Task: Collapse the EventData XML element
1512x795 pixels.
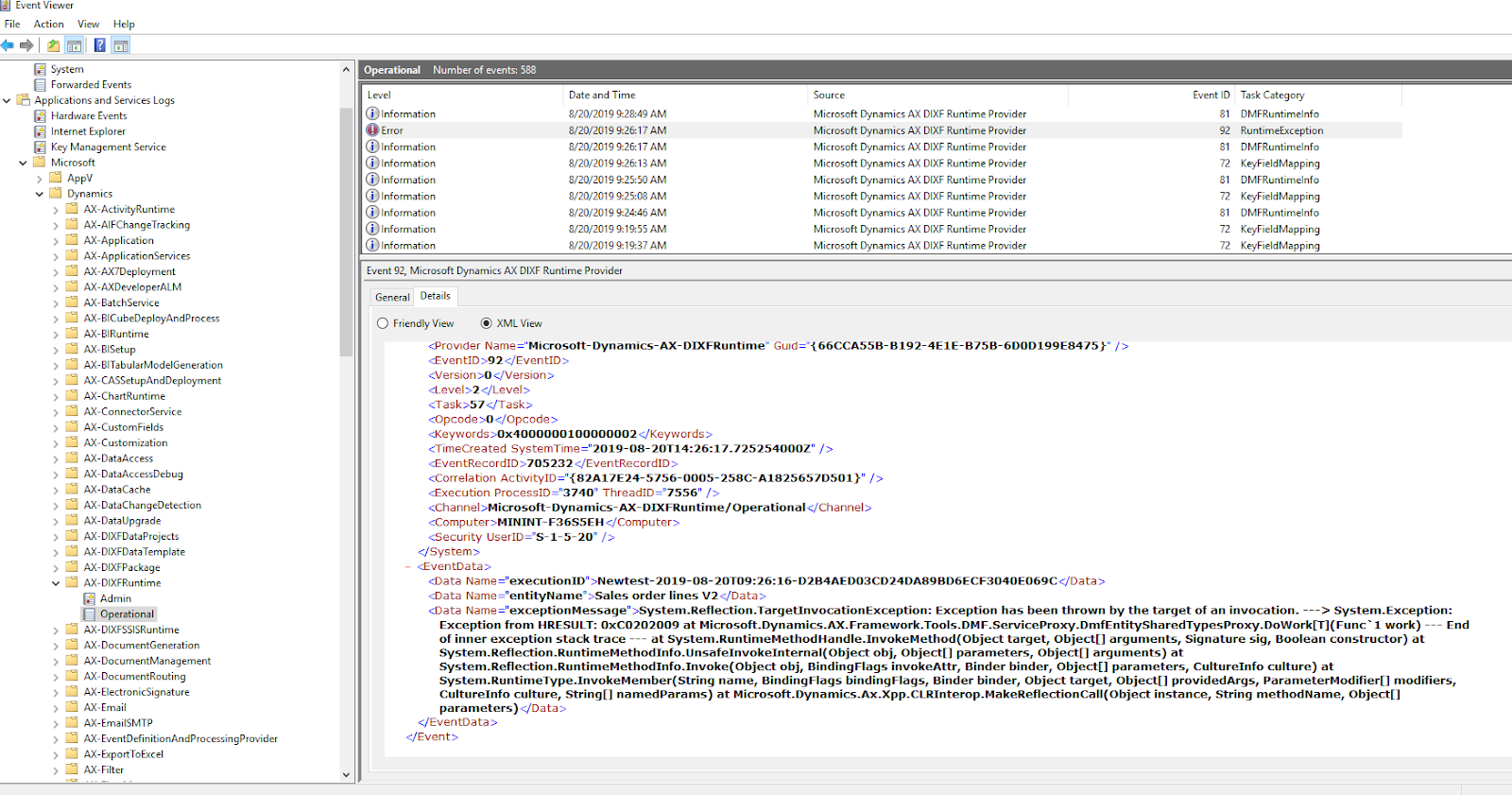Action: (x=408, y=567)
